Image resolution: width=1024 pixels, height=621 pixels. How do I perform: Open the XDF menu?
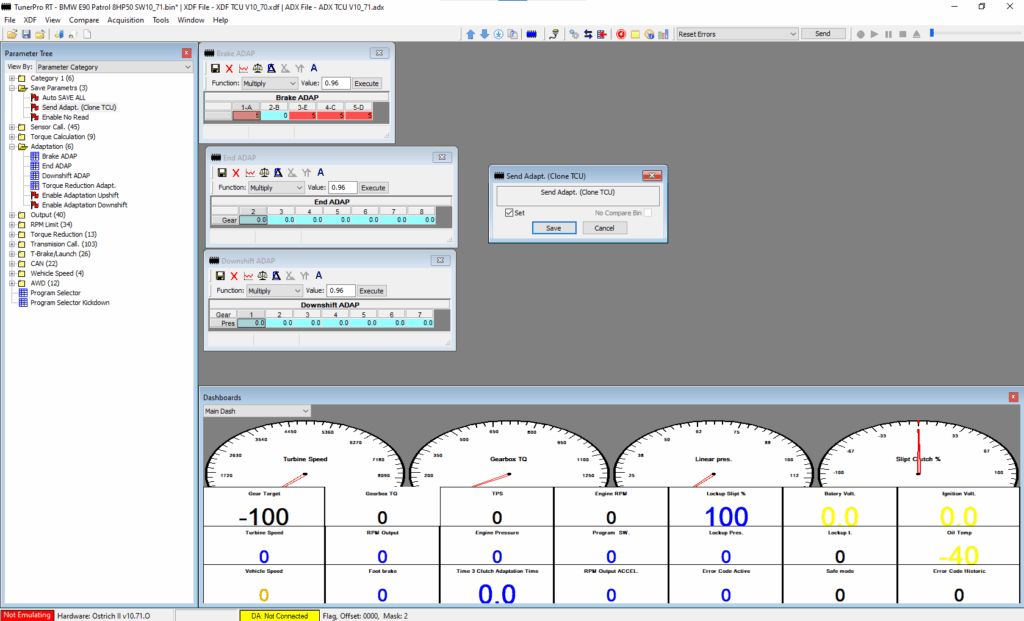pos(30,20)
